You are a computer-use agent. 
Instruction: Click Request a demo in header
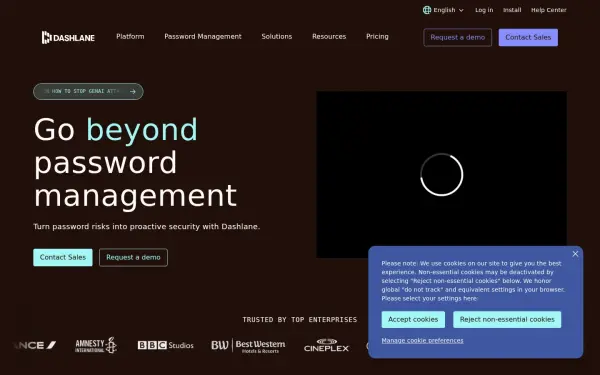click(x=458, y=38)
